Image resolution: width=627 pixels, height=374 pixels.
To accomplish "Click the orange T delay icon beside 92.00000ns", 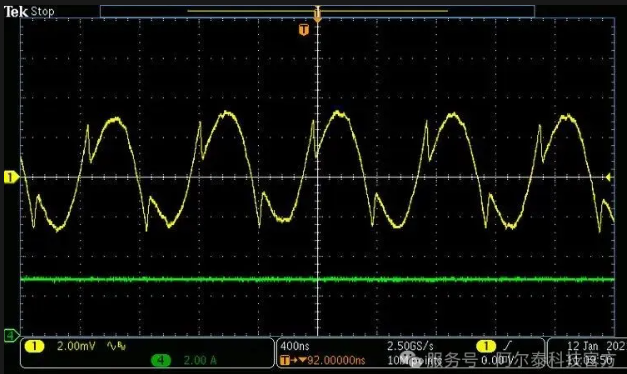I will pos(284,360).
